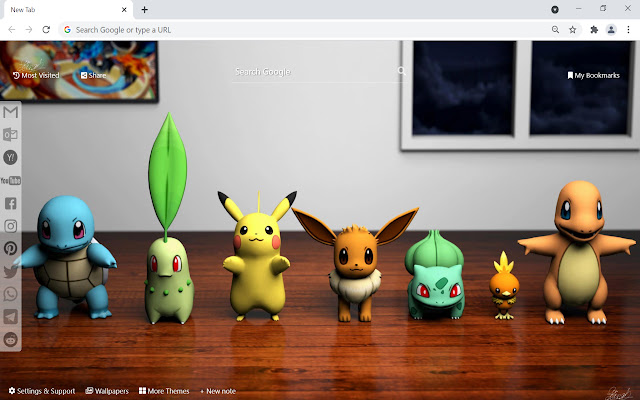This screenshot has width=640, height=400.
Task: Open Pinterest shortcut in sidebar
Action: [x=11, y=248]
